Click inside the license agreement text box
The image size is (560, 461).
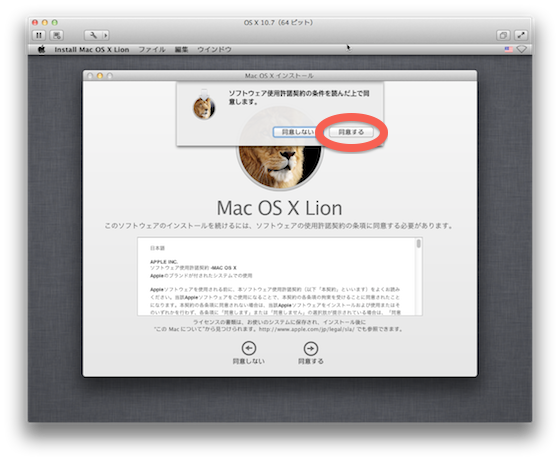[280, 276]
